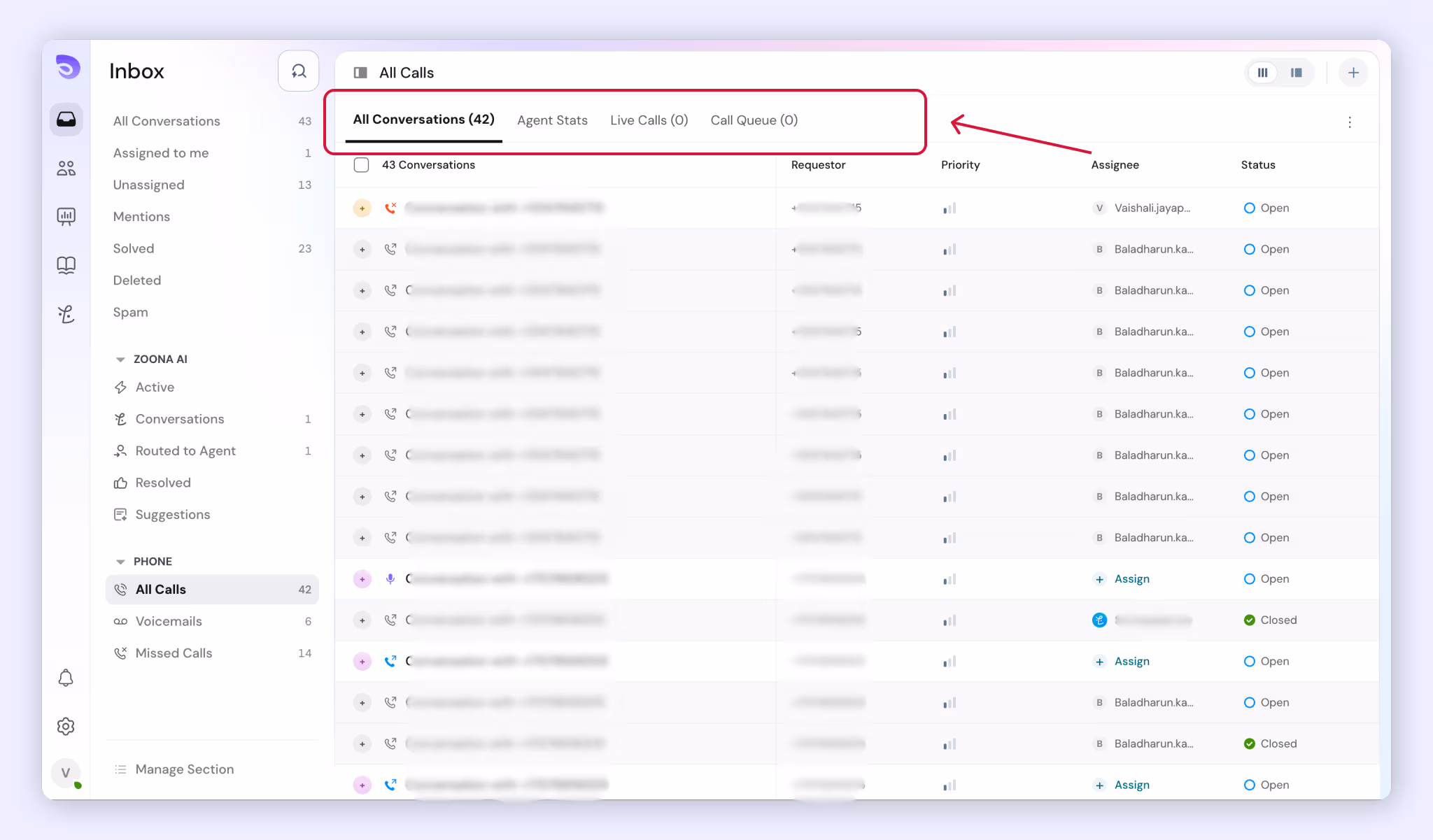Viewport: 1433px width, 840px height.
Task: Switch to column layout view
Action: click(x=1263, y=73)
